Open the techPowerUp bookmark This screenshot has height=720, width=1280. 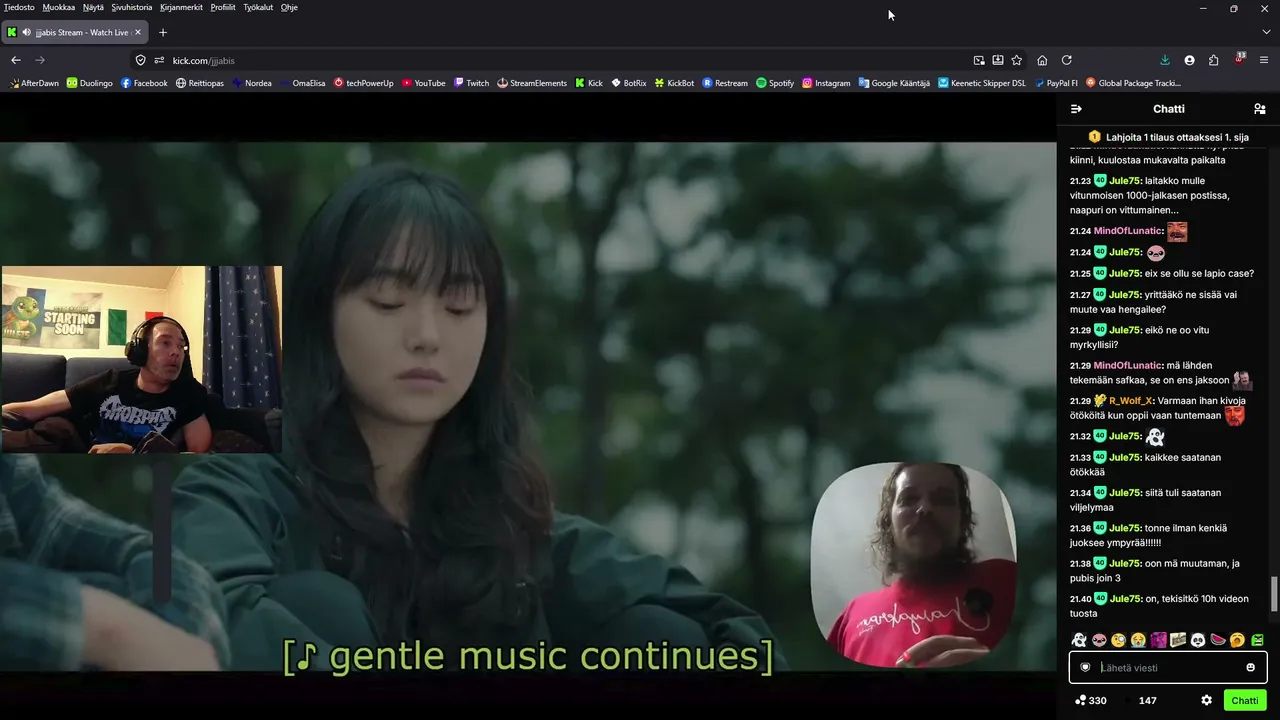(363, 83)
